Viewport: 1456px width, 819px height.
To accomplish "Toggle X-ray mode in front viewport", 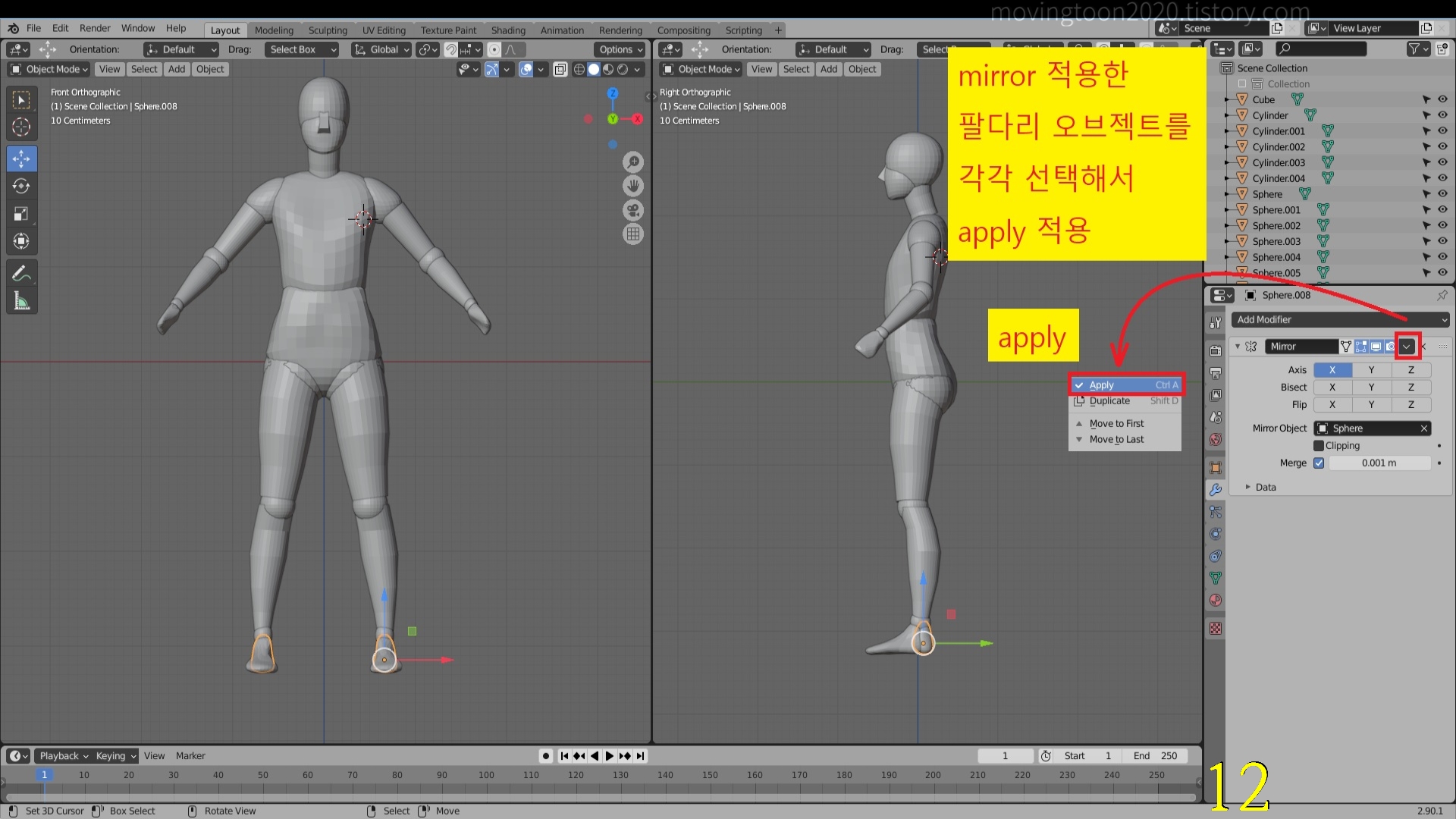I will point(560,69).
